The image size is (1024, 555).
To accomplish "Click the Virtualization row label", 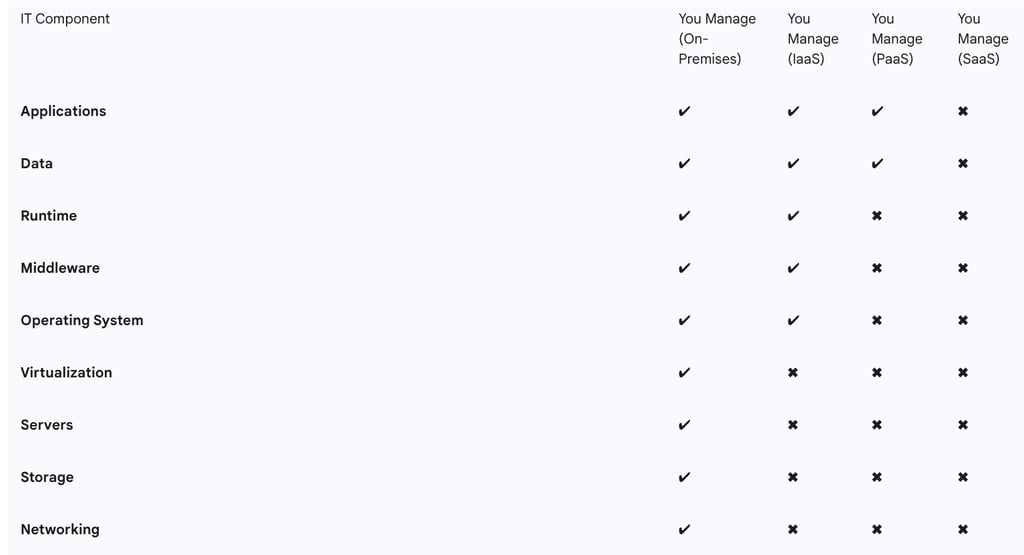I will coord(66,372).
